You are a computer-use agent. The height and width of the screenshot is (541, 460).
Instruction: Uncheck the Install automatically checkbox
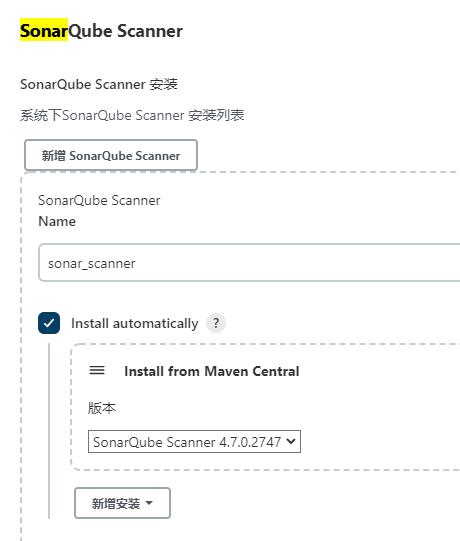(49, 323)
